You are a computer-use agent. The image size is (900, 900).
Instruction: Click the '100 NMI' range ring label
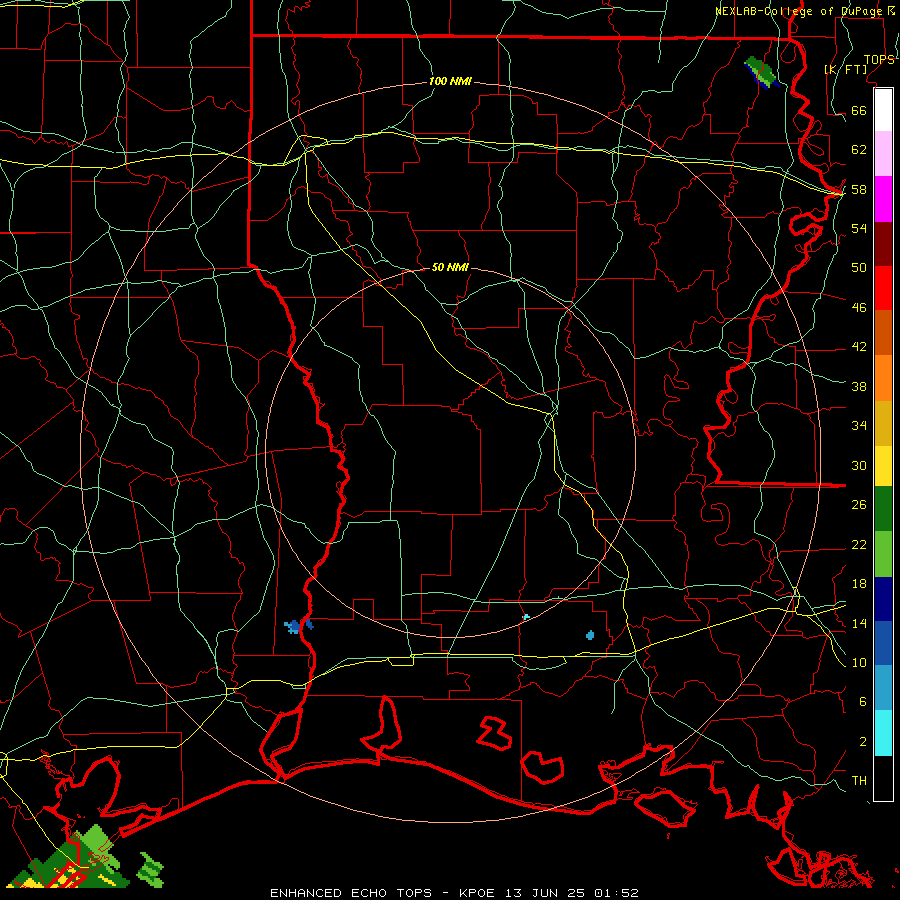(x=450, y=81)
